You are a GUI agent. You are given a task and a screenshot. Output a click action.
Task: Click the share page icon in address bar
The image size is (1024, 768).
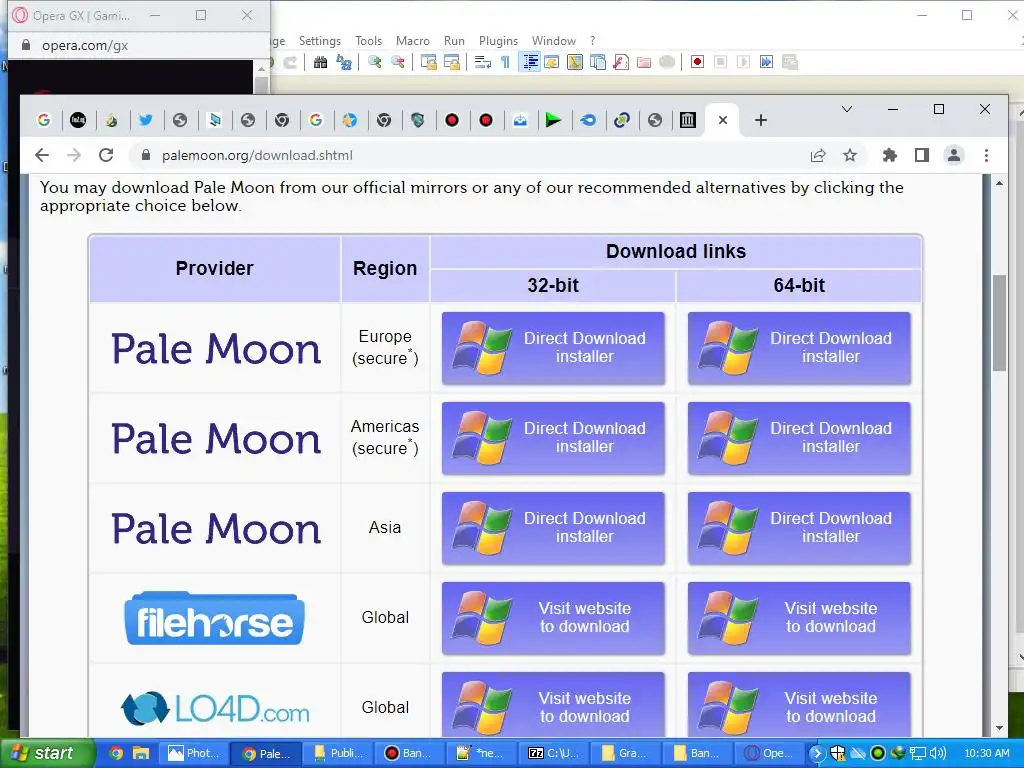click(818, 155)
